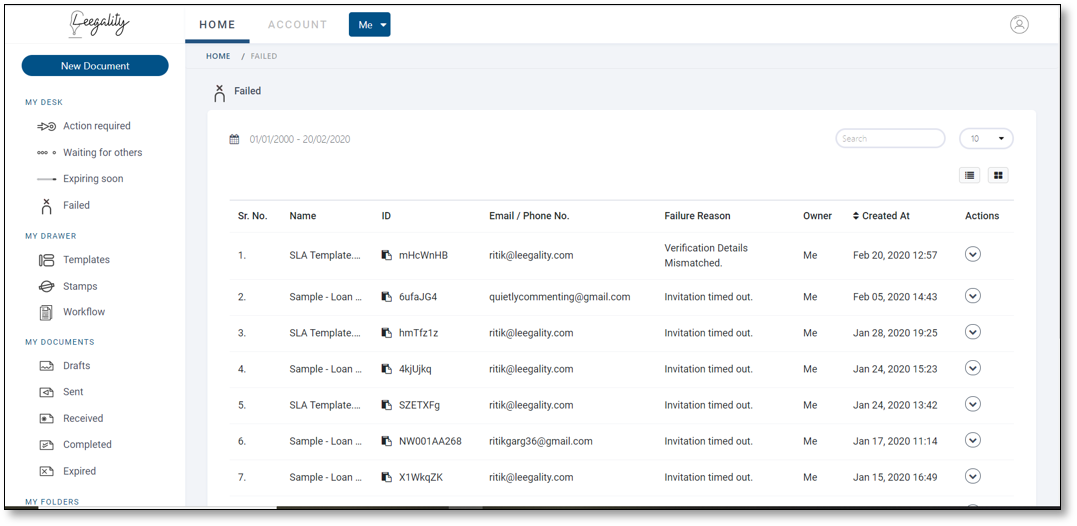This screenshot has width=1077, height=526.
Task: Select timestamp Jan 17, 2020 11:14
Action: (x=895, y=442)
